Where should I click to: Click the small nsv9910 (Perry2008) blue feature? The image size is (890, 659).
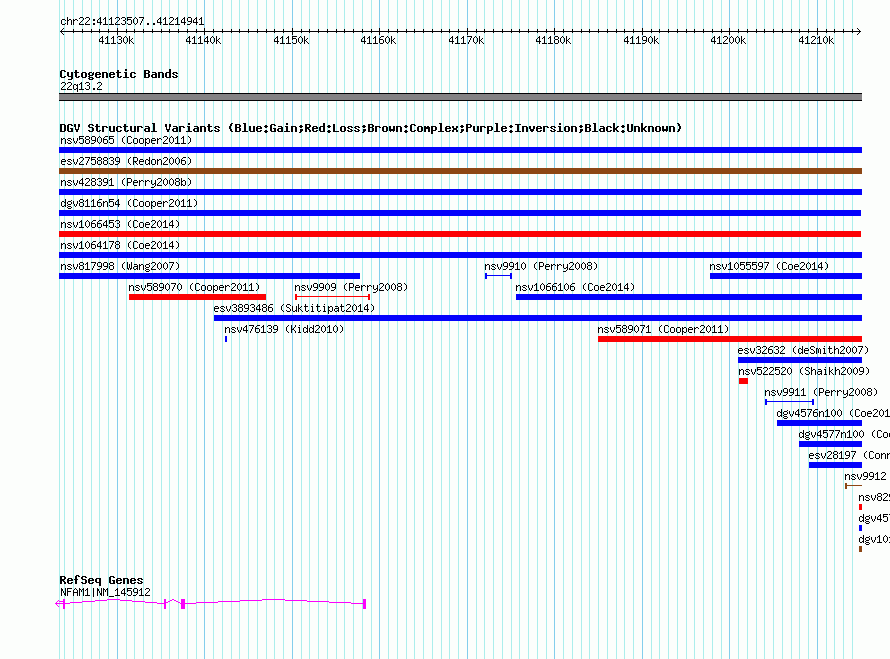click(x=498, y=276)
